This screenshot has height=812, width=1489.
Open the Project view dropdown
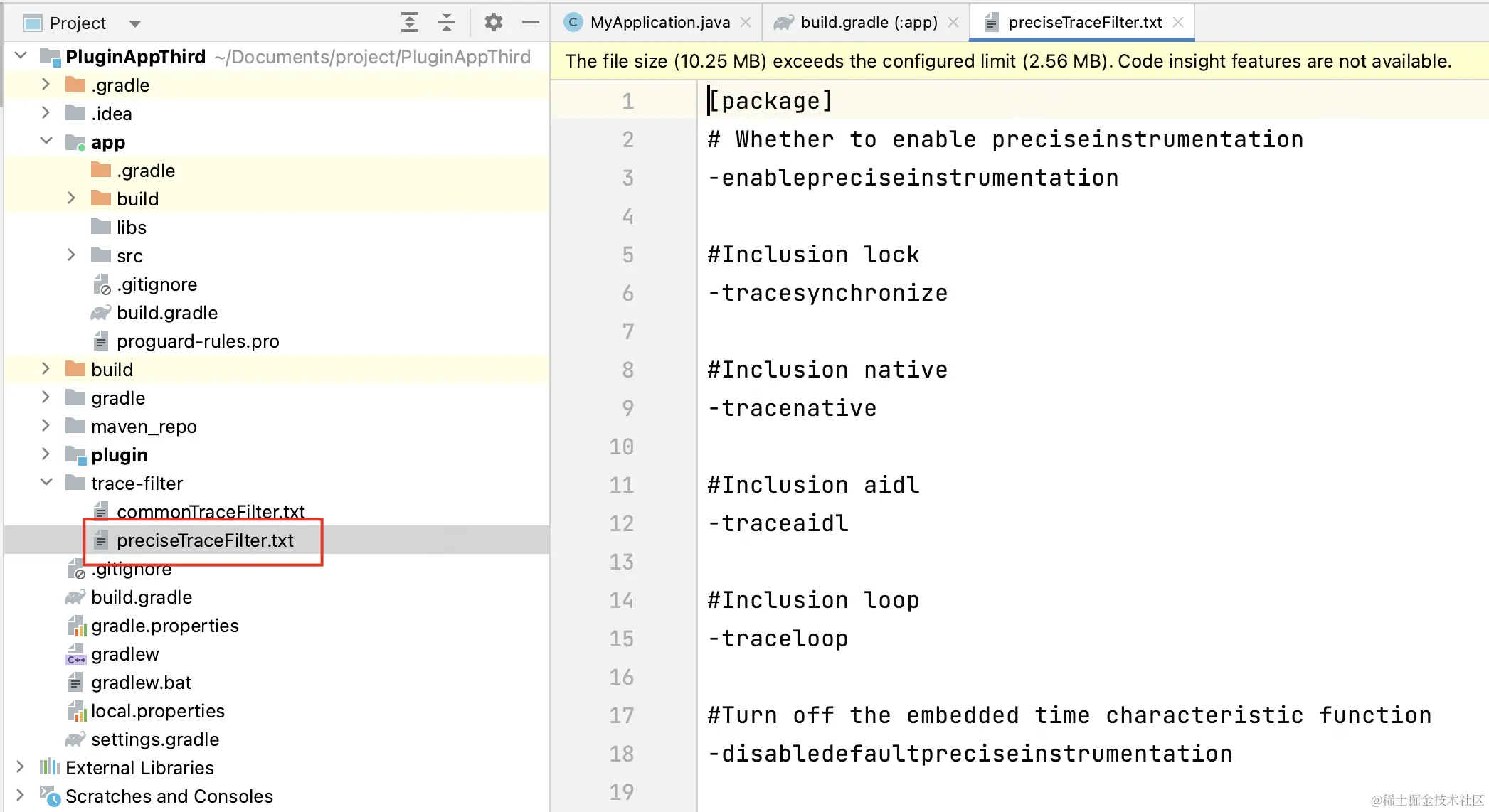pos(135,23)
